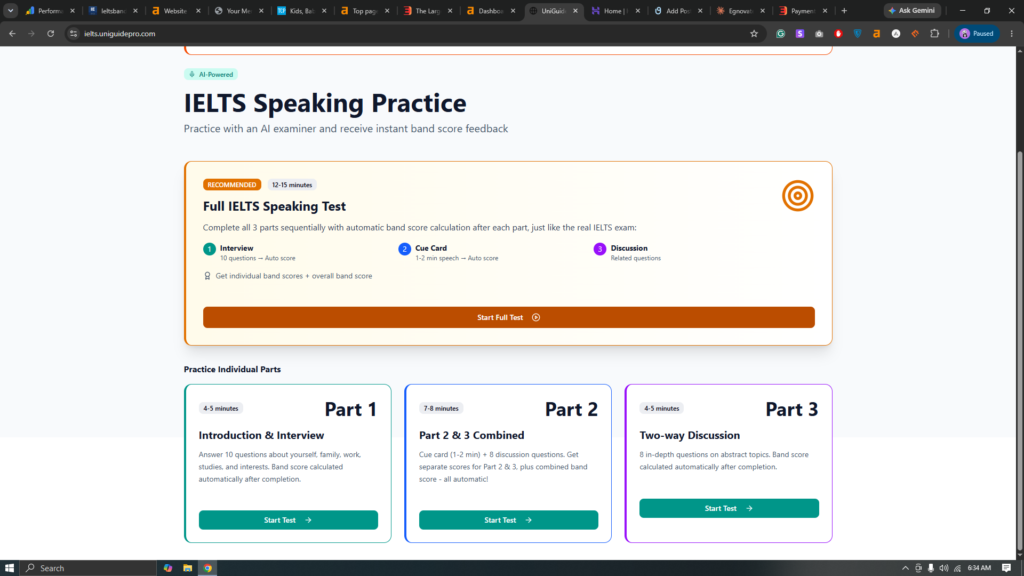Click the Start Full Test button
This screenshot has height=576, width=1024.
pyautogui.click(x=509, y=317)
